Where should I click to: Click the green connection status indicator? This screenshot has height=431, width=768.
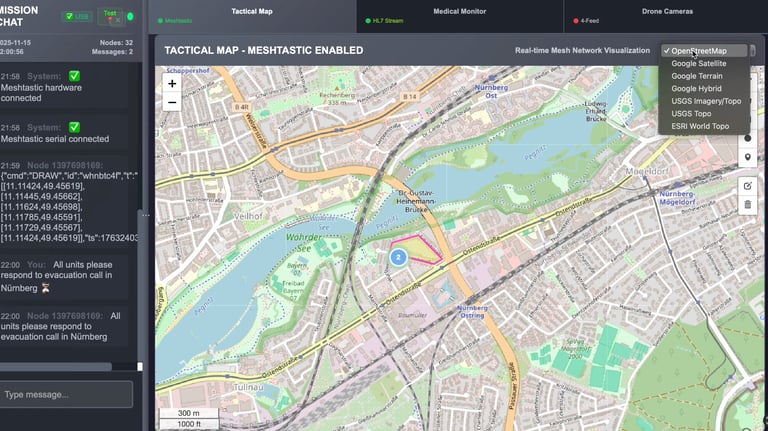(x=130, y=16)
